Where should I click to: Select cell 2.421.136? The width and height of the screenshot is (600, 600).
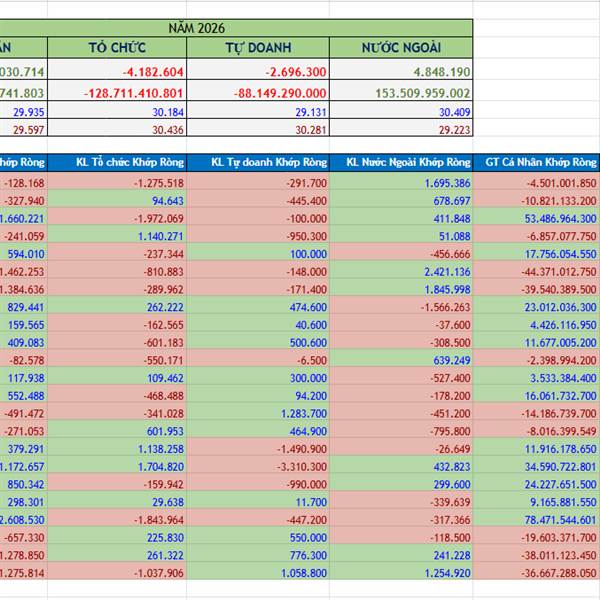[x=401, y=270]
